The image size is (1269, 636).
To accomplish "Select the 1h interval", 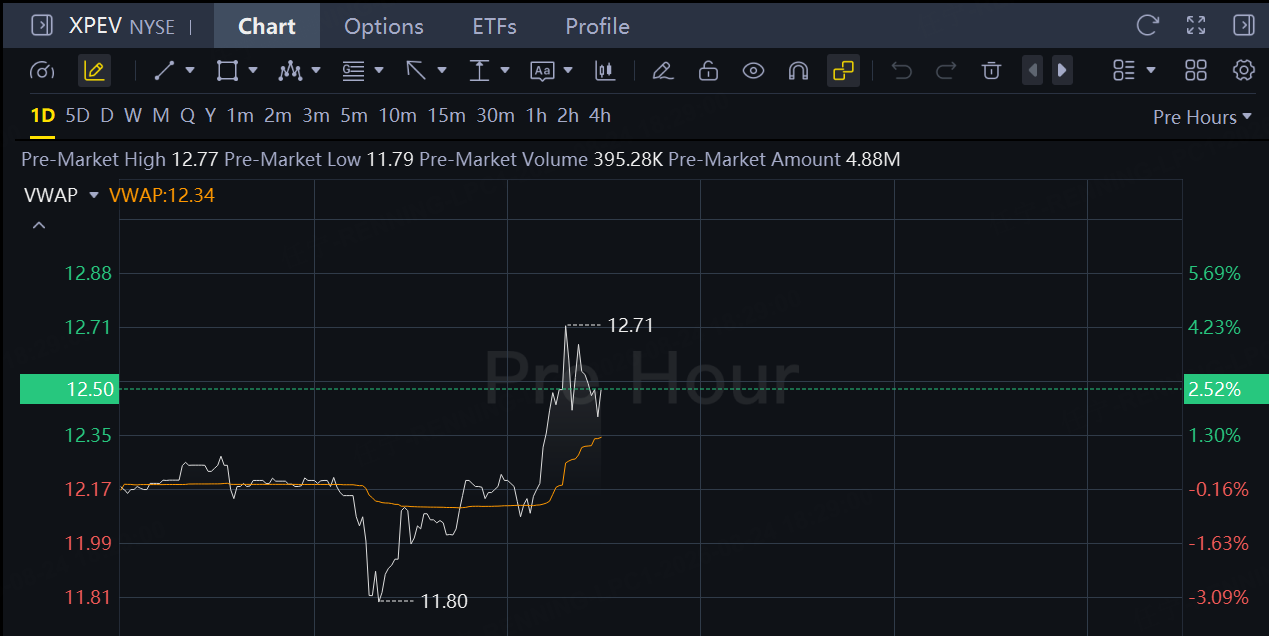I will pos(536,116).
